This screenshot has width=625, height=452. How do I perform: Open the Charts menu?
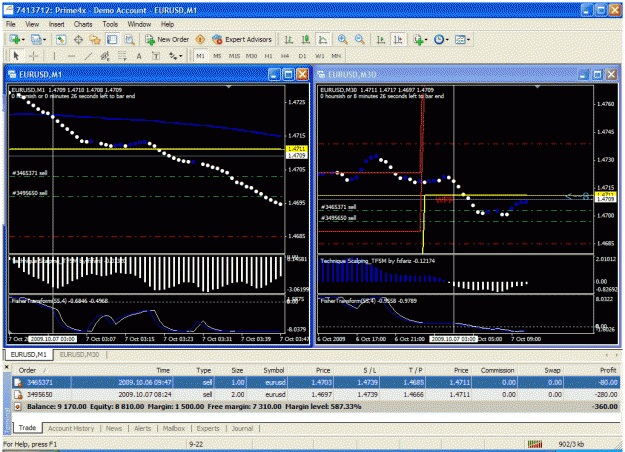coord(83,24)
